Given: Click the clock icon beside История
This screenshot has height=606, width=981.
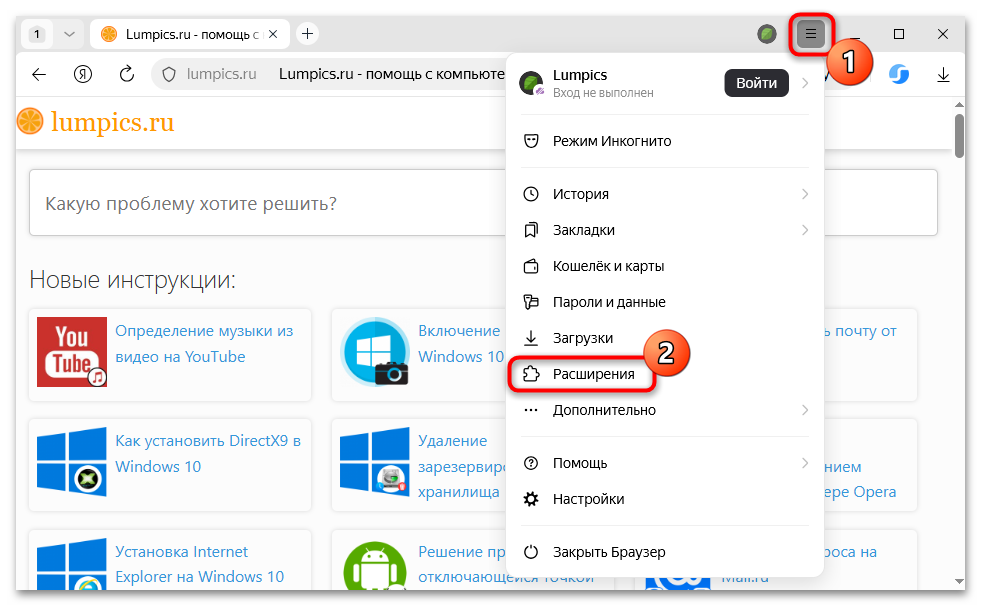Looking at the screenshot, I should coord(531,194).
